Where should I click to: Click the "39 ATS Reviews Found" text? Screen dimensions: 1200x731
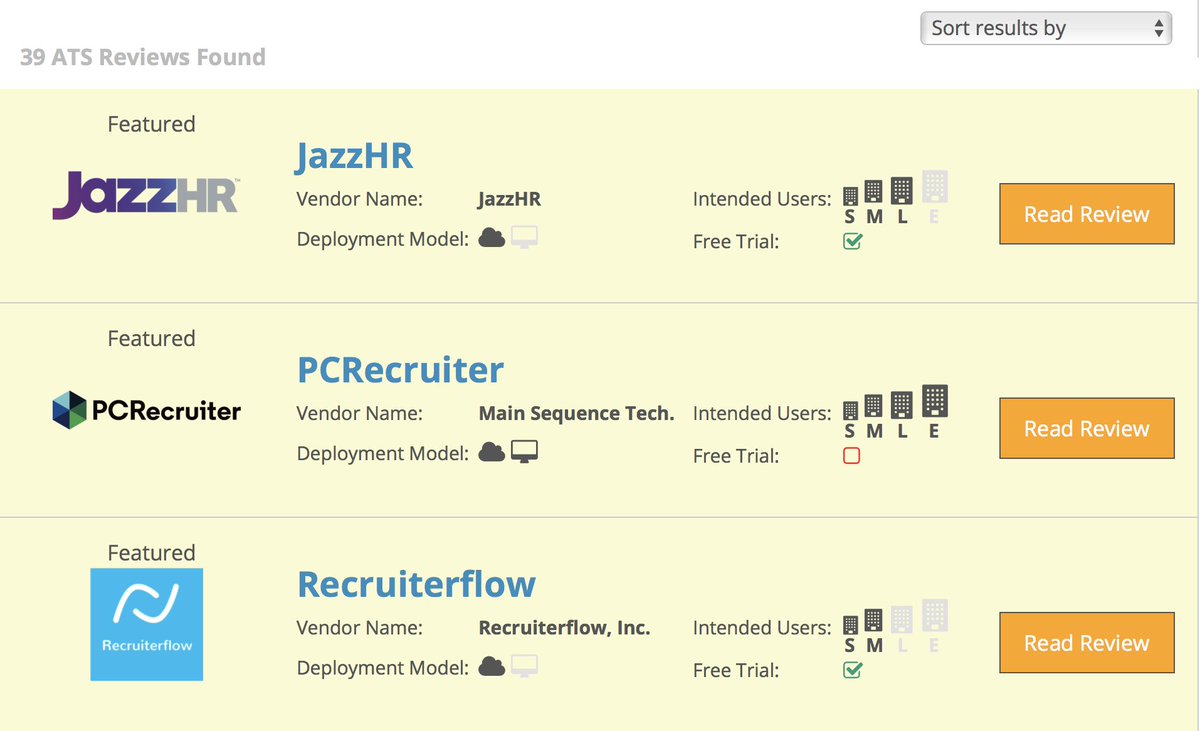[143, 57]
